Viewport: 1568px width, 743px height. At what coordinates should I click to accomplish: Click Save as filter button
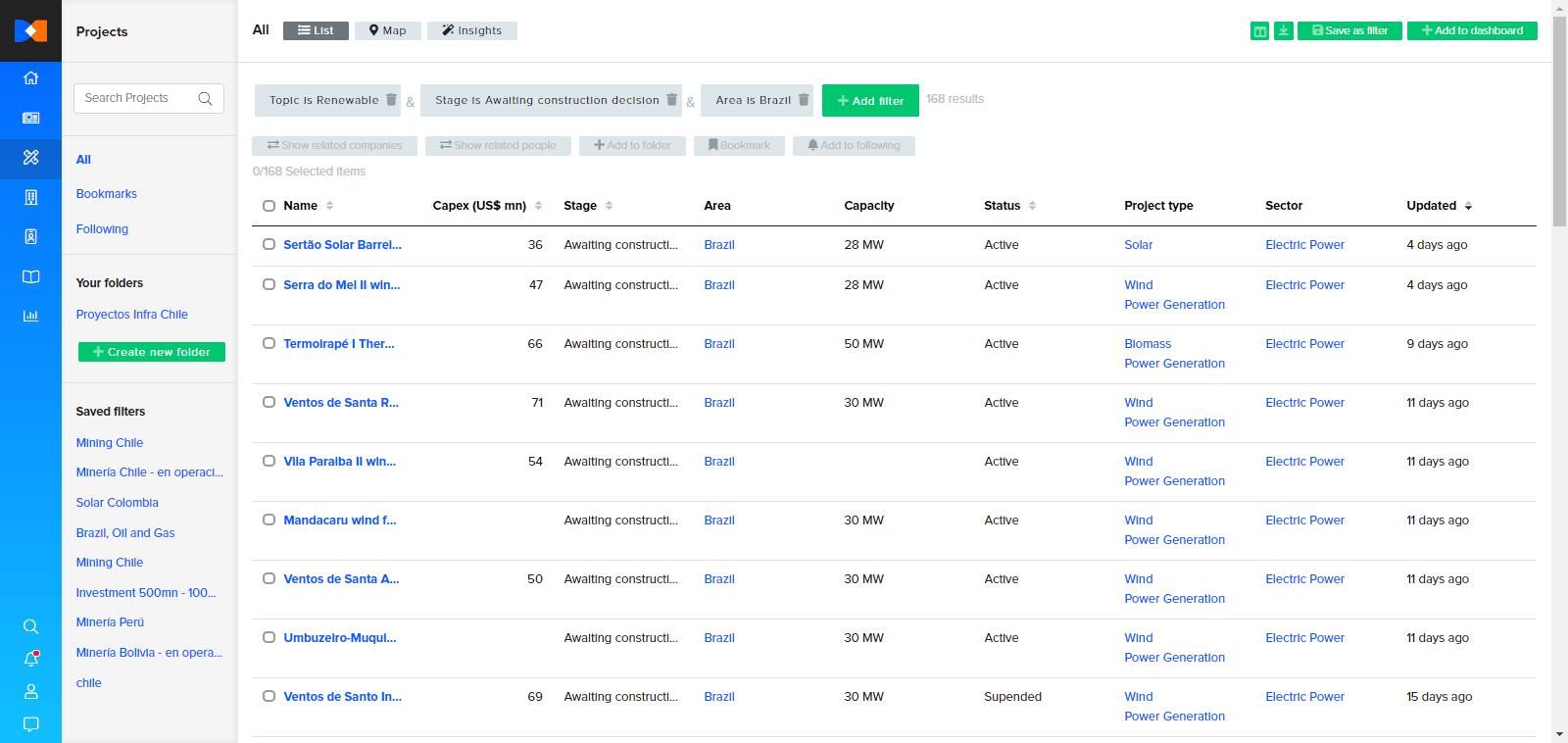1349,30
